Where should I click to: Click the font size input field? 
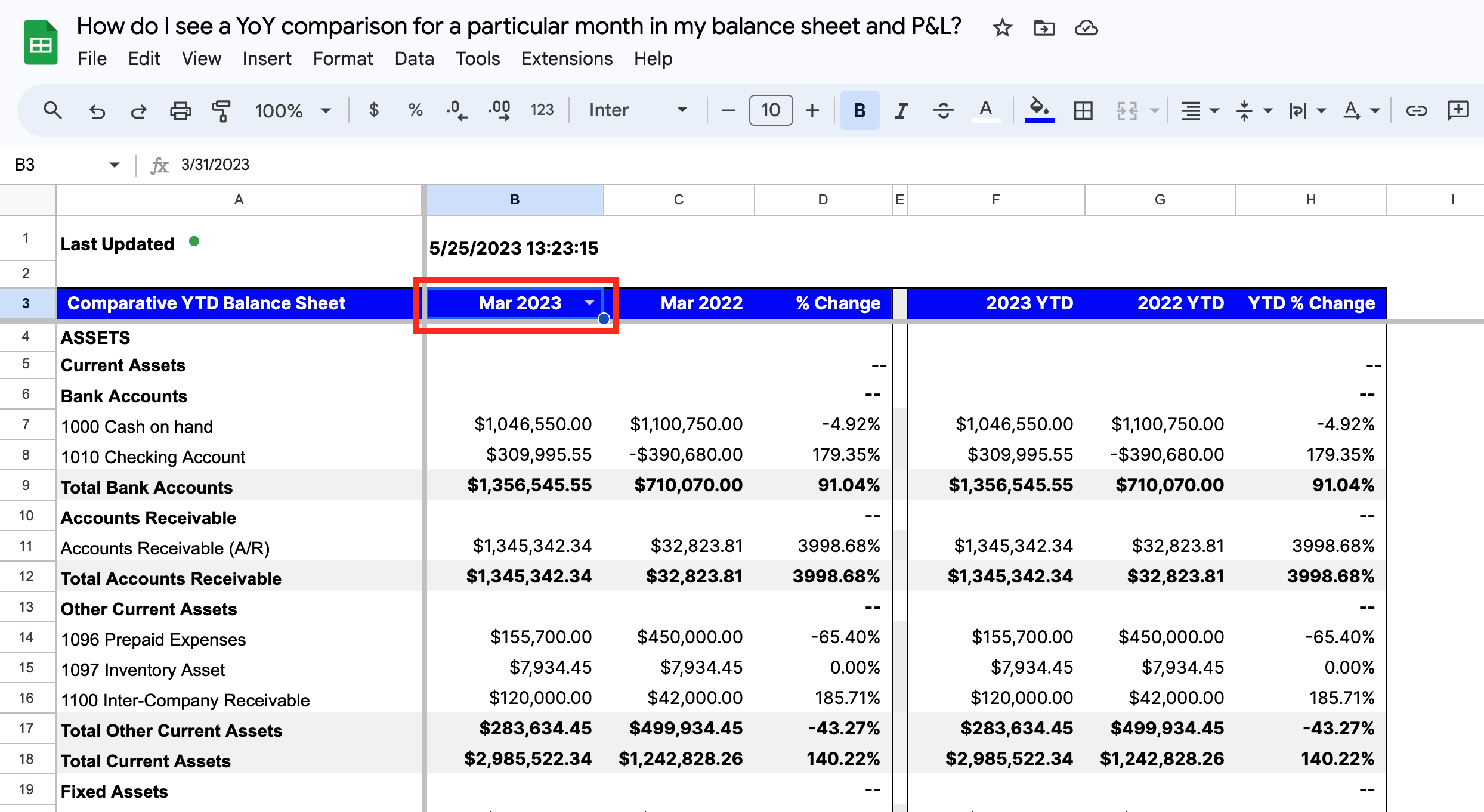point(771,110)
